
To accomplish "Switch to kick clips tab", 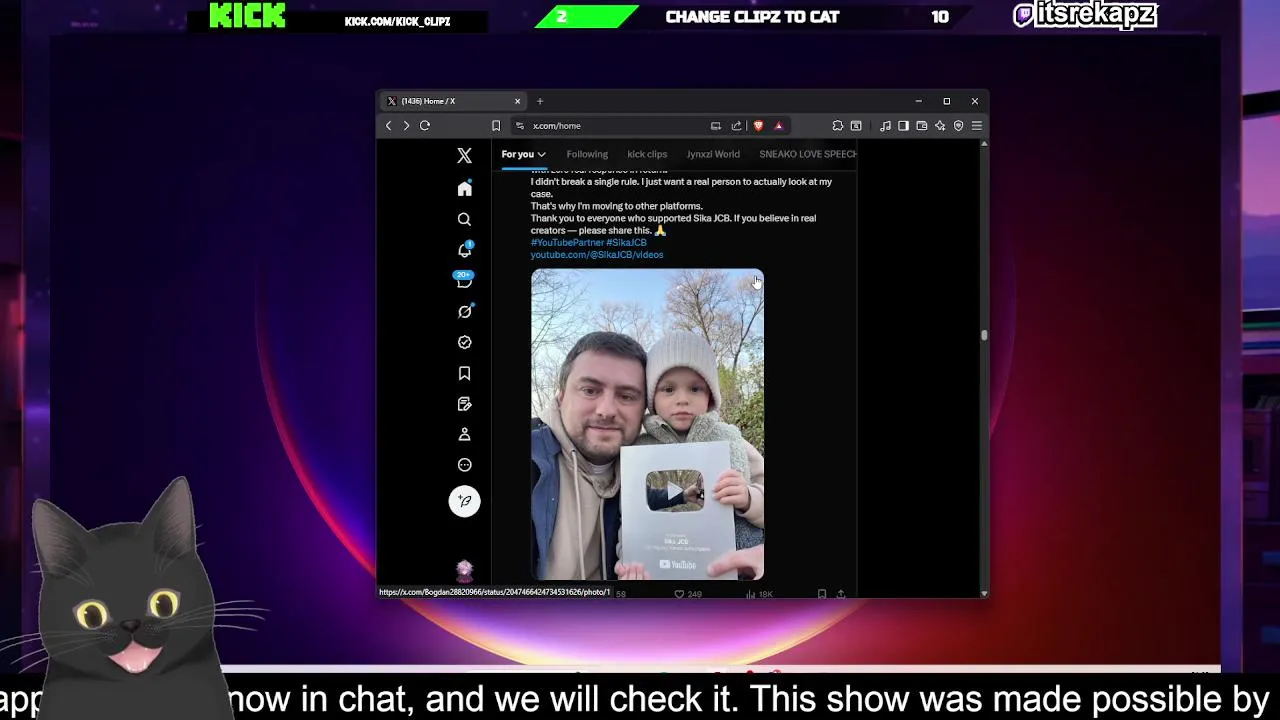I will point(647,154).
